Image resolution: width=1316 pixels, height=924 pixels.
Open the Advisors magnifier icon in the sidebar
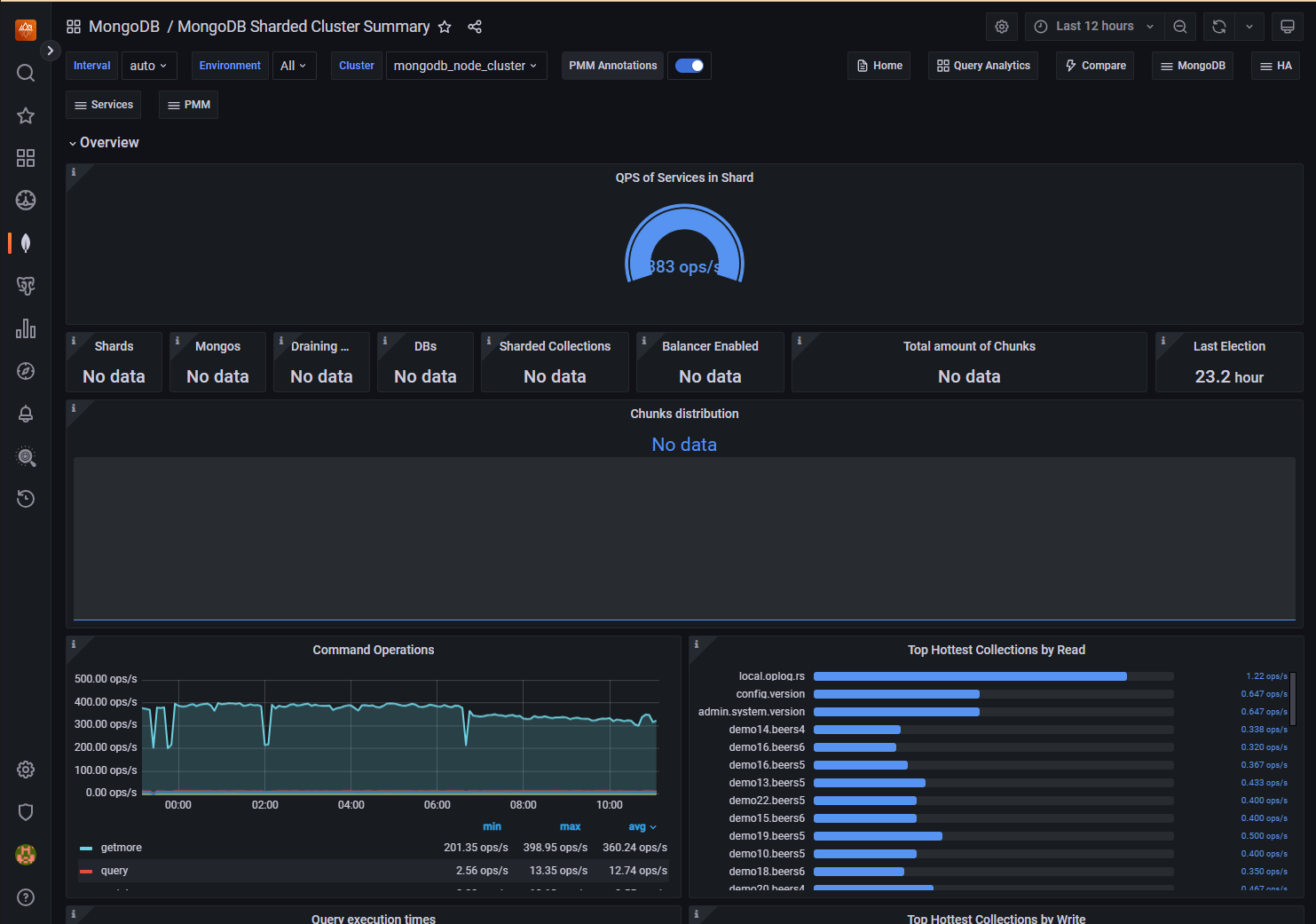(26, 456)
